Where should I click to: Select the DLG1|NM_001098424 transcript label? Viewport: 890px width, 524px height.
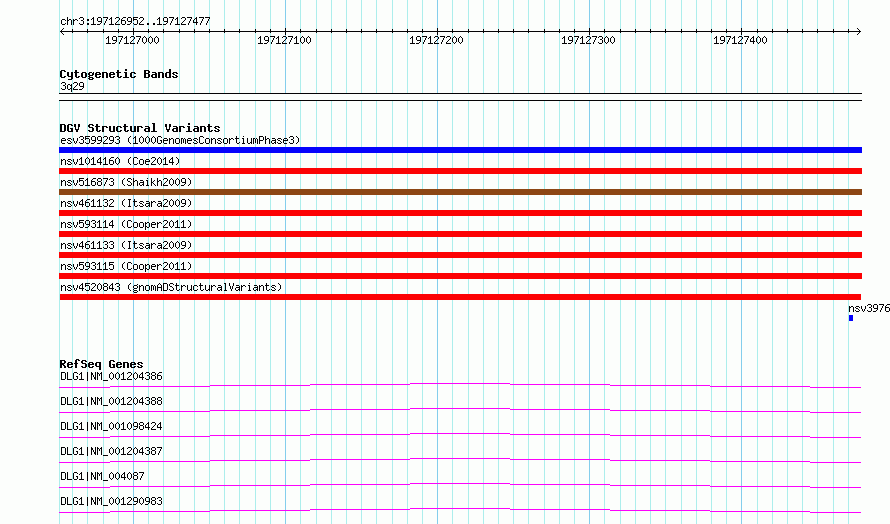[x=111, y=426]
